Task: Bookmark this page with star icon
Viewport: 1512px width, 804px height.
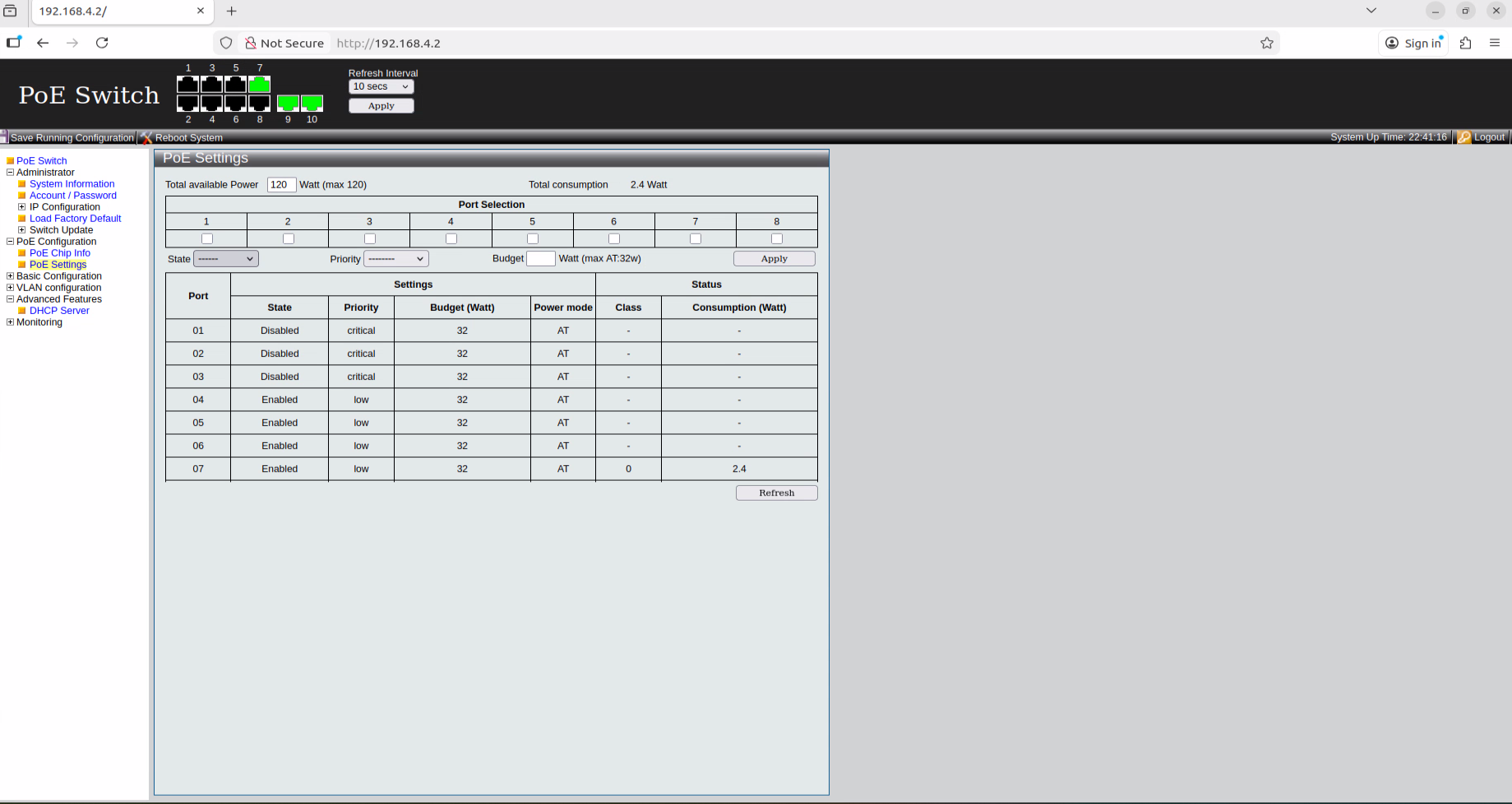Action: (1267, 43)
